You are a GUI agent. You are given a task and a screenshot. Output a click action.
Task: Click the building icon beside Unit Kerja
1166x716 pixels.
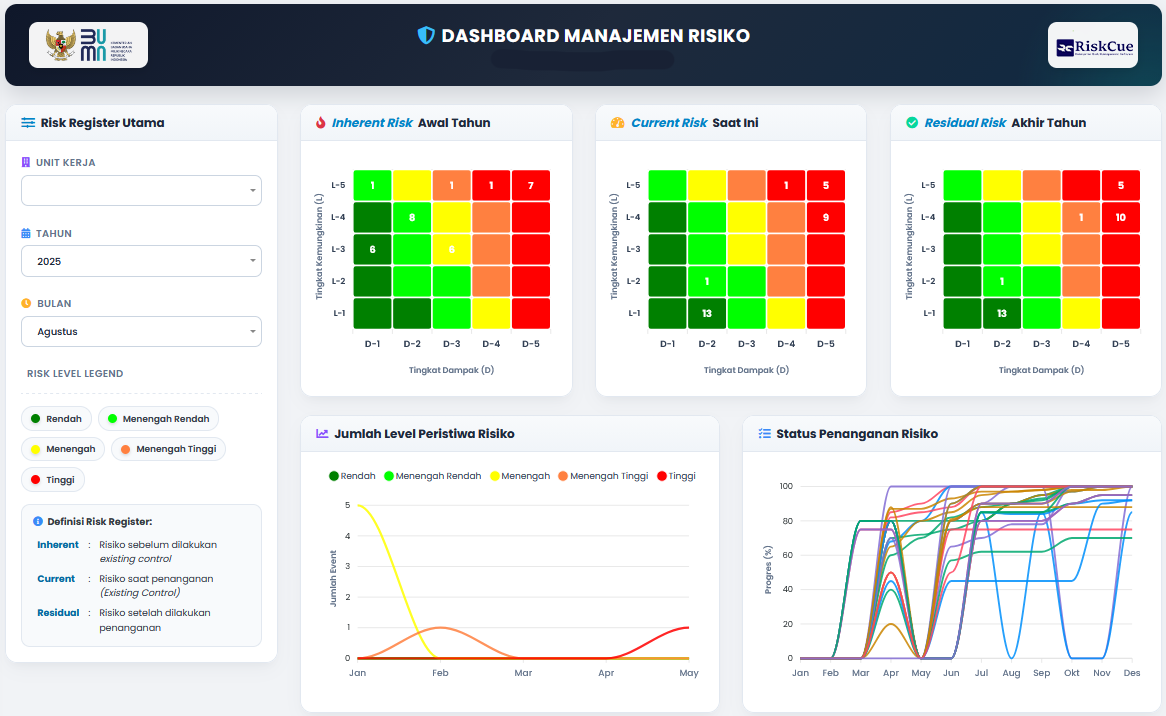click(26, 162)
